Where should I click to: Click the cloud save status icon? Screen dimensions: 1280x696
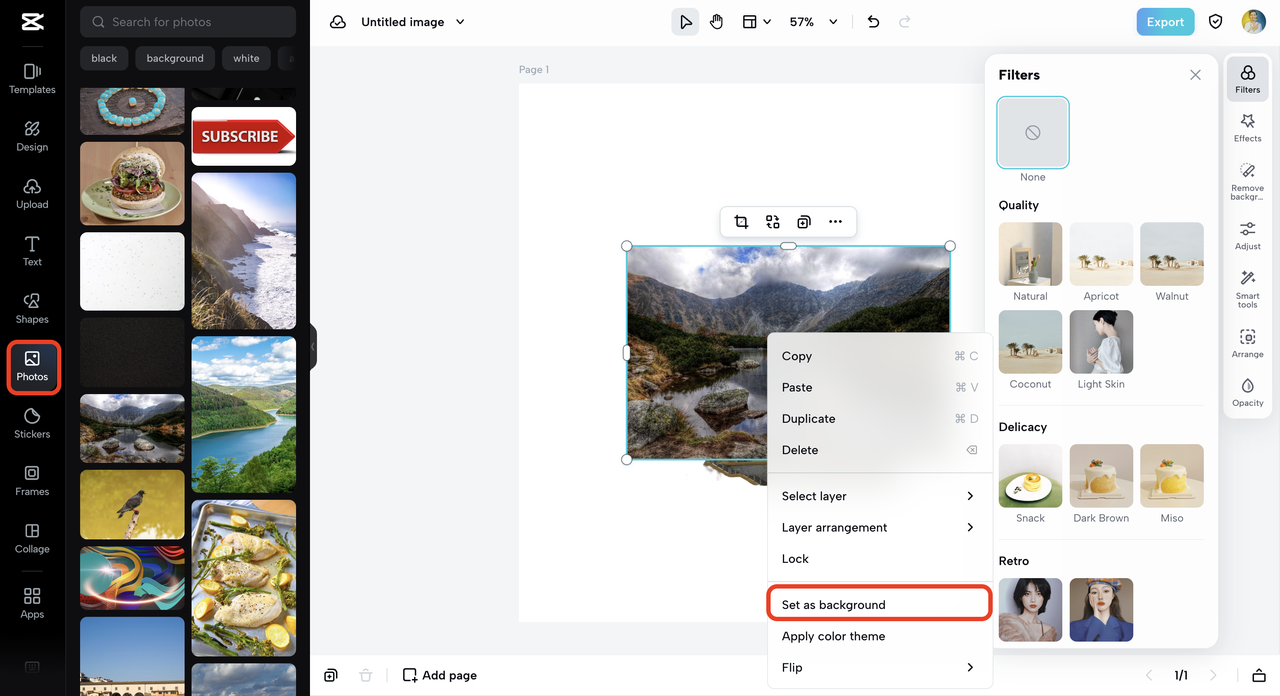click(x=338, y=22)
